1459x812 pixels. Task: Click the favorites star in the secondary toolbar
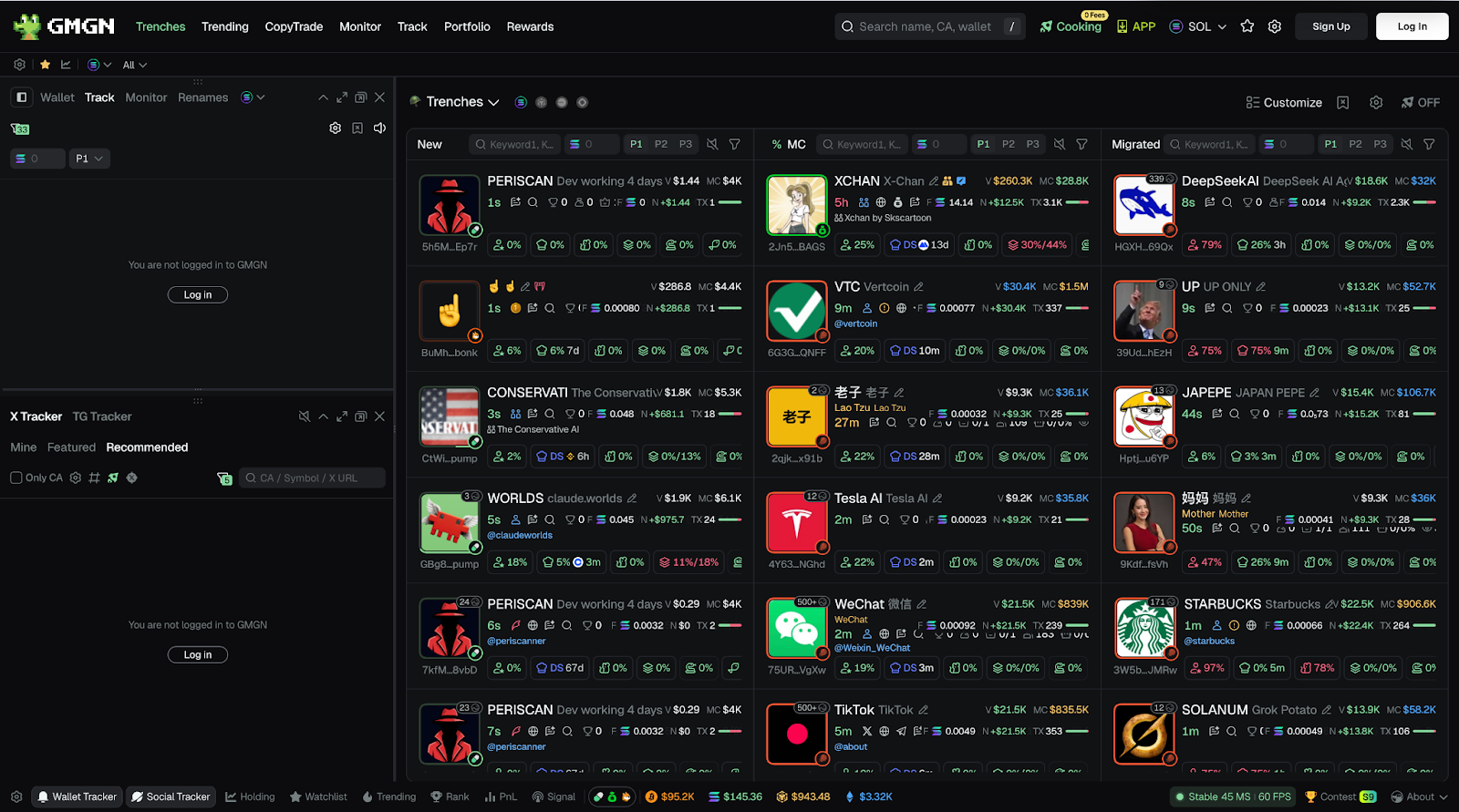(x=45, y=65)
